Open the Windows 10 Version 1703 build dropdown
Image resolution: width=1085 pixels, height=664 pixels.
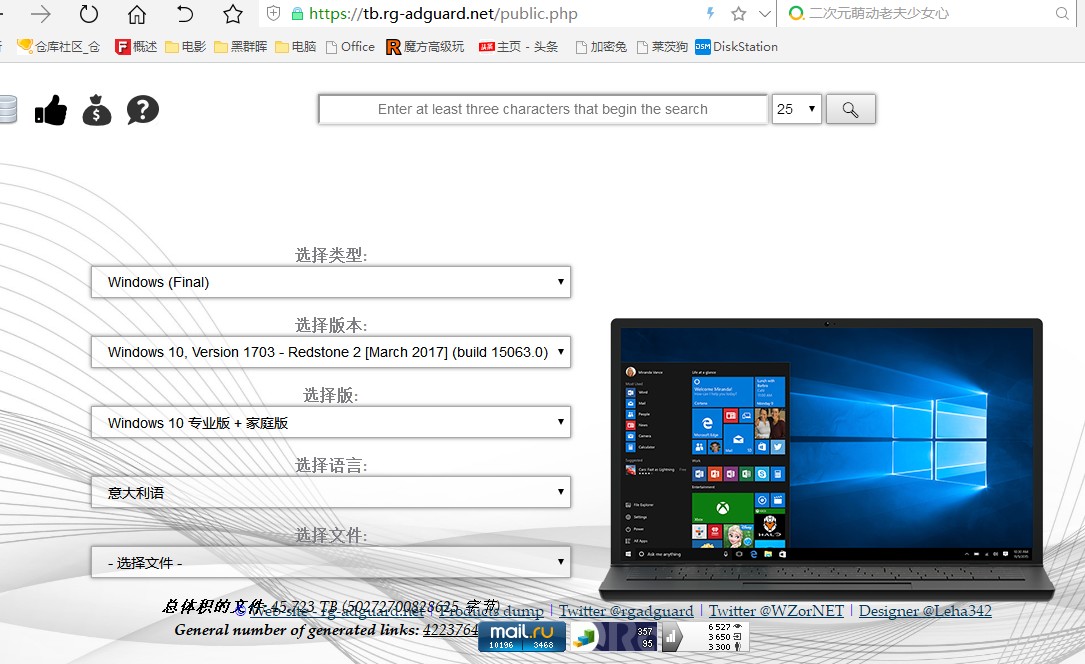pos(330,352)
